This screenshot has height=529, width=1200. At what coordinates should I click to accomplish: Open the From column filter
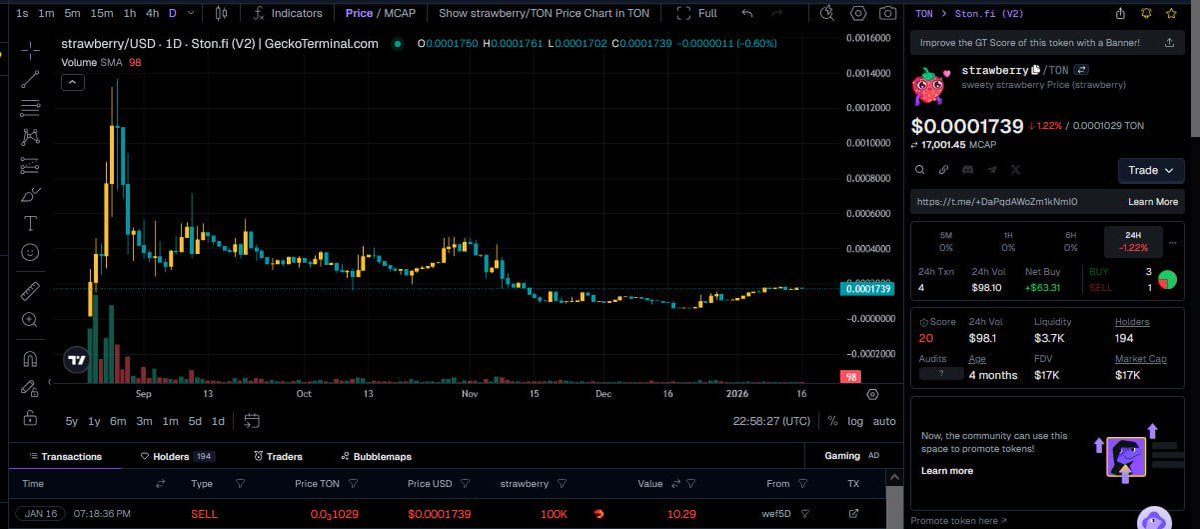802,484
